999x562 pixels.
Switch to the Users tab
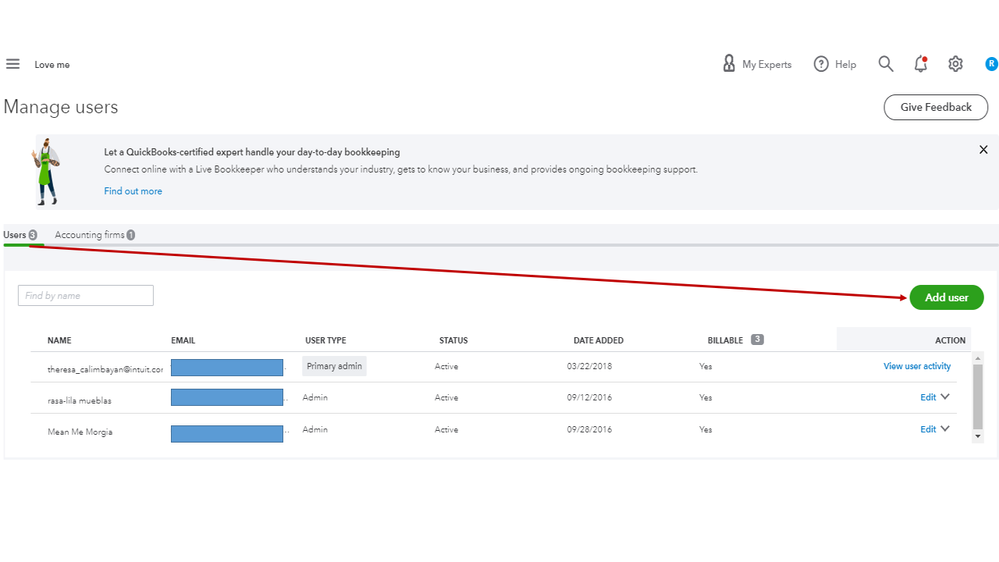pos(20,234)
